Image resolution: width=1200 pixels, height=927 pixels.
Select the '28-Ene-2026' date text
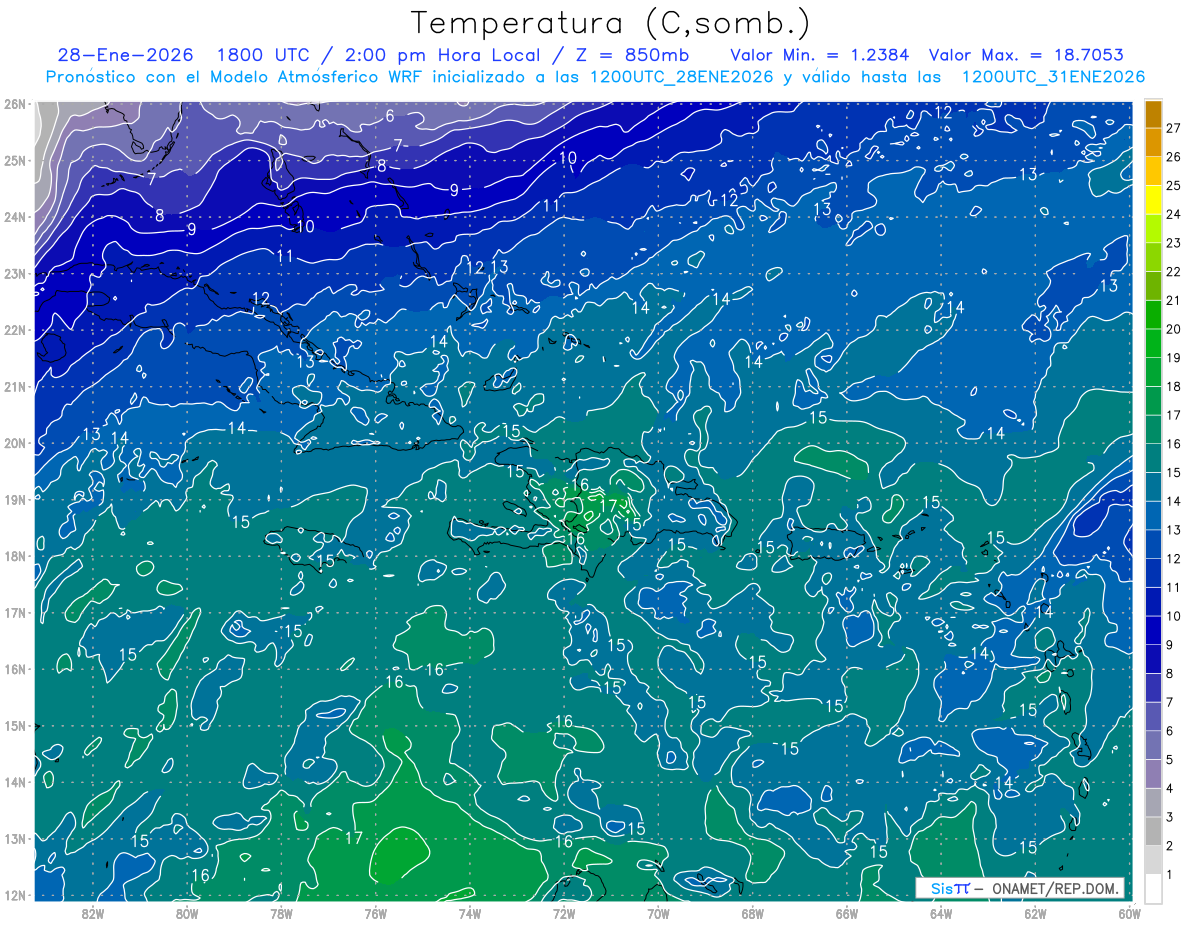point(126,54)
